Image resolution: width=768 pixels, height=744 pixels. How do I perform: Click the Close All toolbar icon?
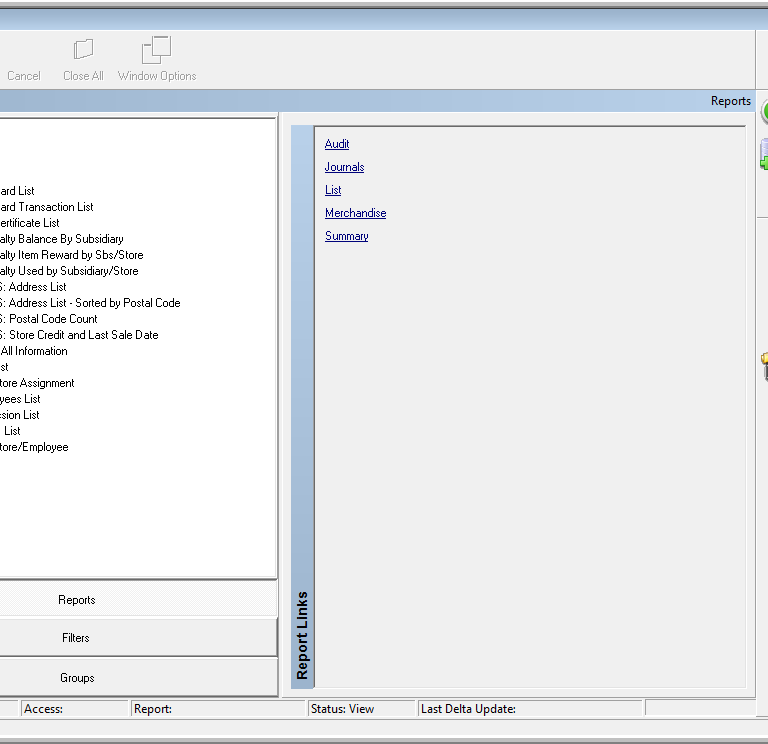click(83, 49)
